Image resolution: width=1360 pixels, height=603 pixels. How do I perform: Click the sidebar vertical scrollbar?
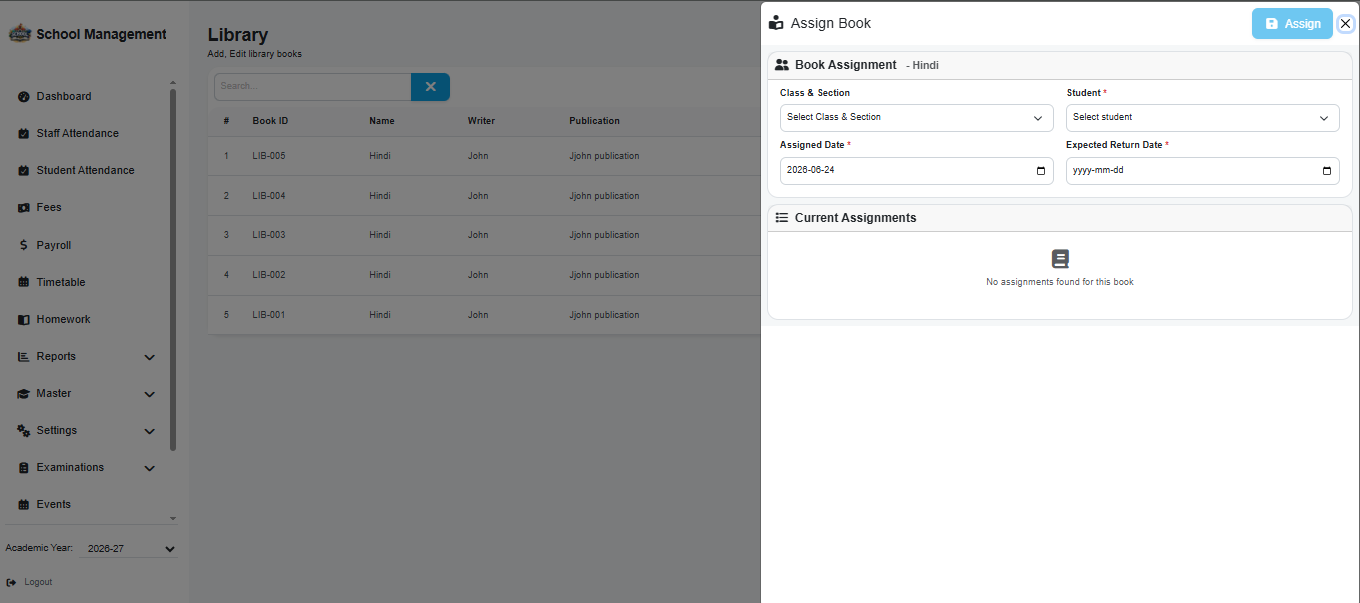(173, 270)
